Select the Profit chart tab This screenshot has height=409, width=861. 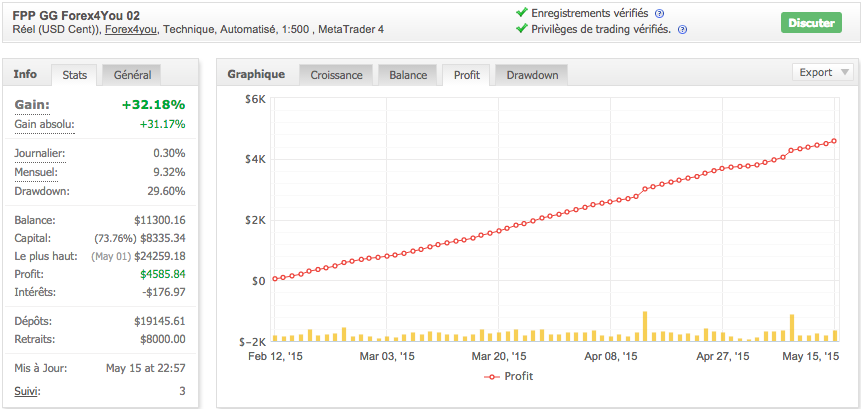point(466,75)
